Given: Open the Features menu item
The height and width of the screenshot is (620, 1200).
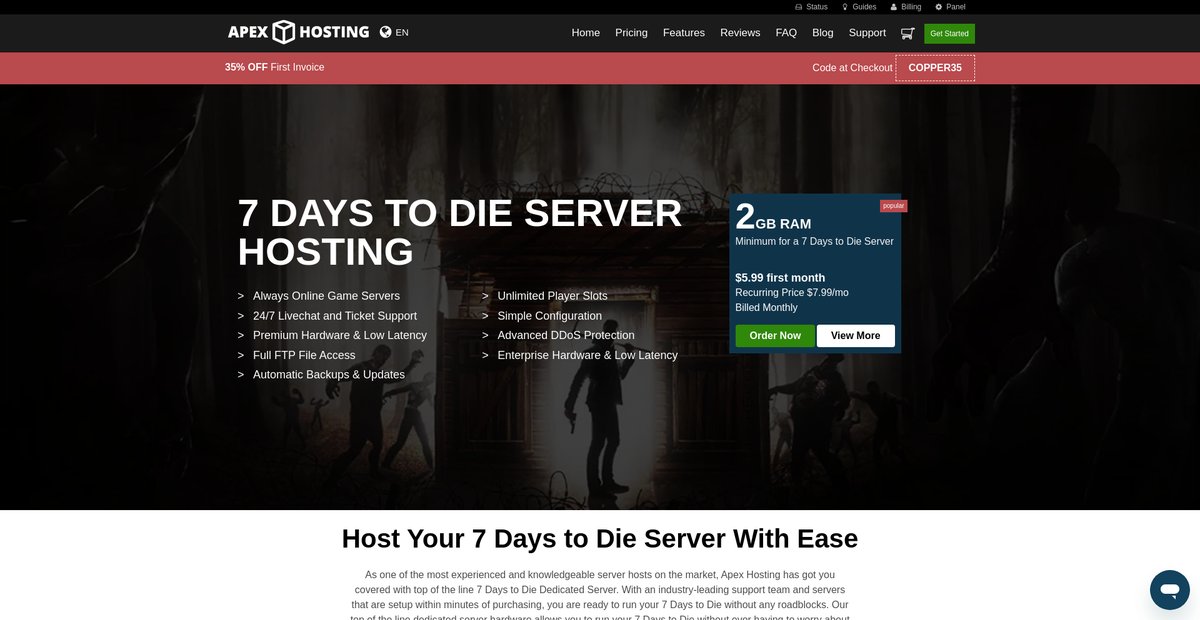Looking at the screenshot, I should pyautogui.click(x=684, y=33).
